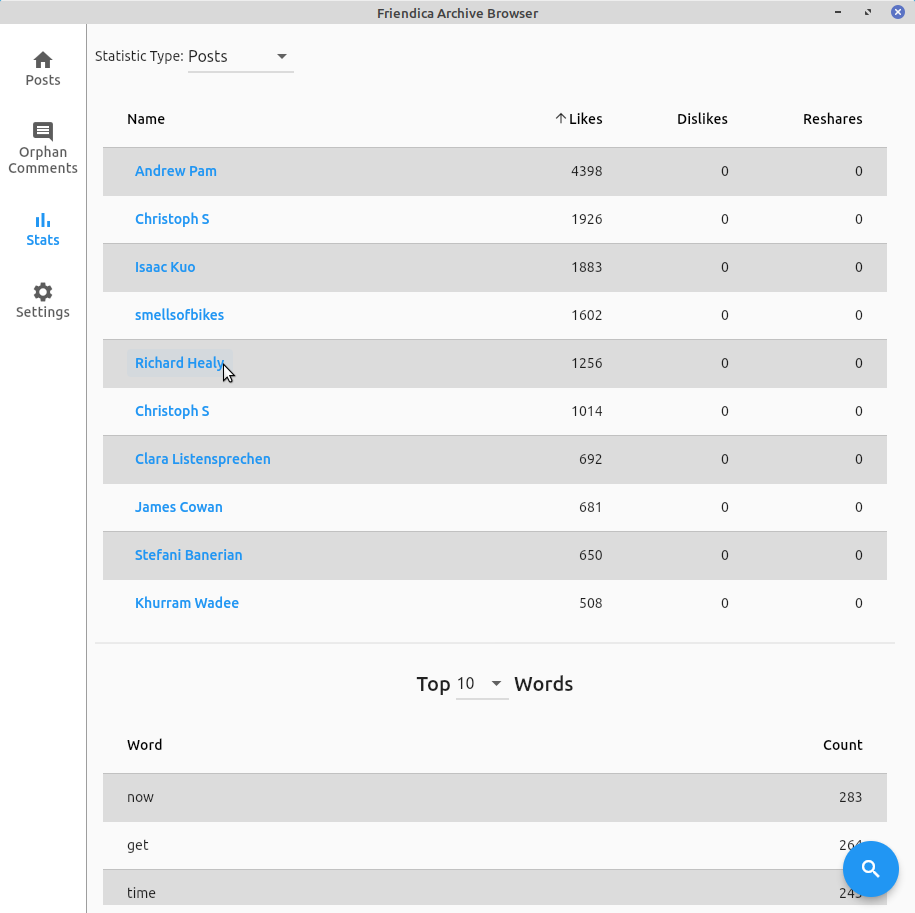
Task: Open Stefani Banerian's link
Action: click(x=188, y=555)
